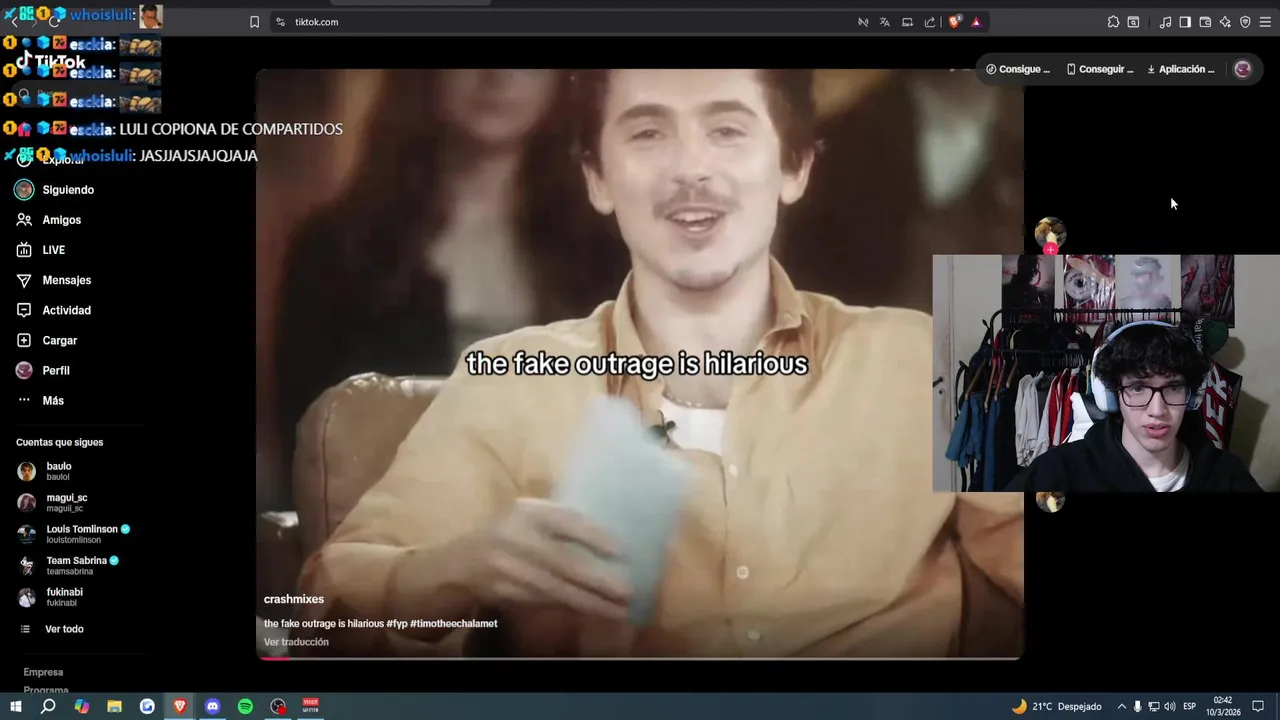Viewport: 1280px width, 720px height.
Task: Open site settings icon beside URL
Action: 280,22
